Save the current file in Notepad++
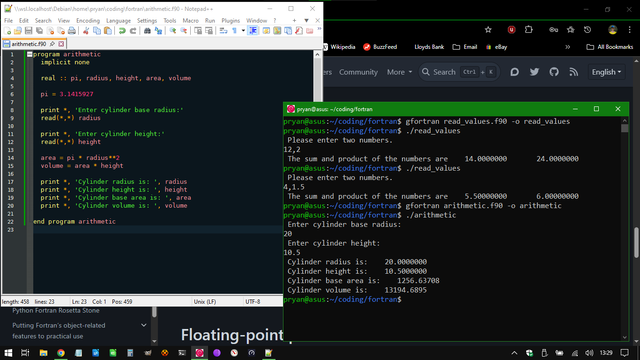Image resolution: width=640 pixels, height=360 pixels. click(28, 31)
